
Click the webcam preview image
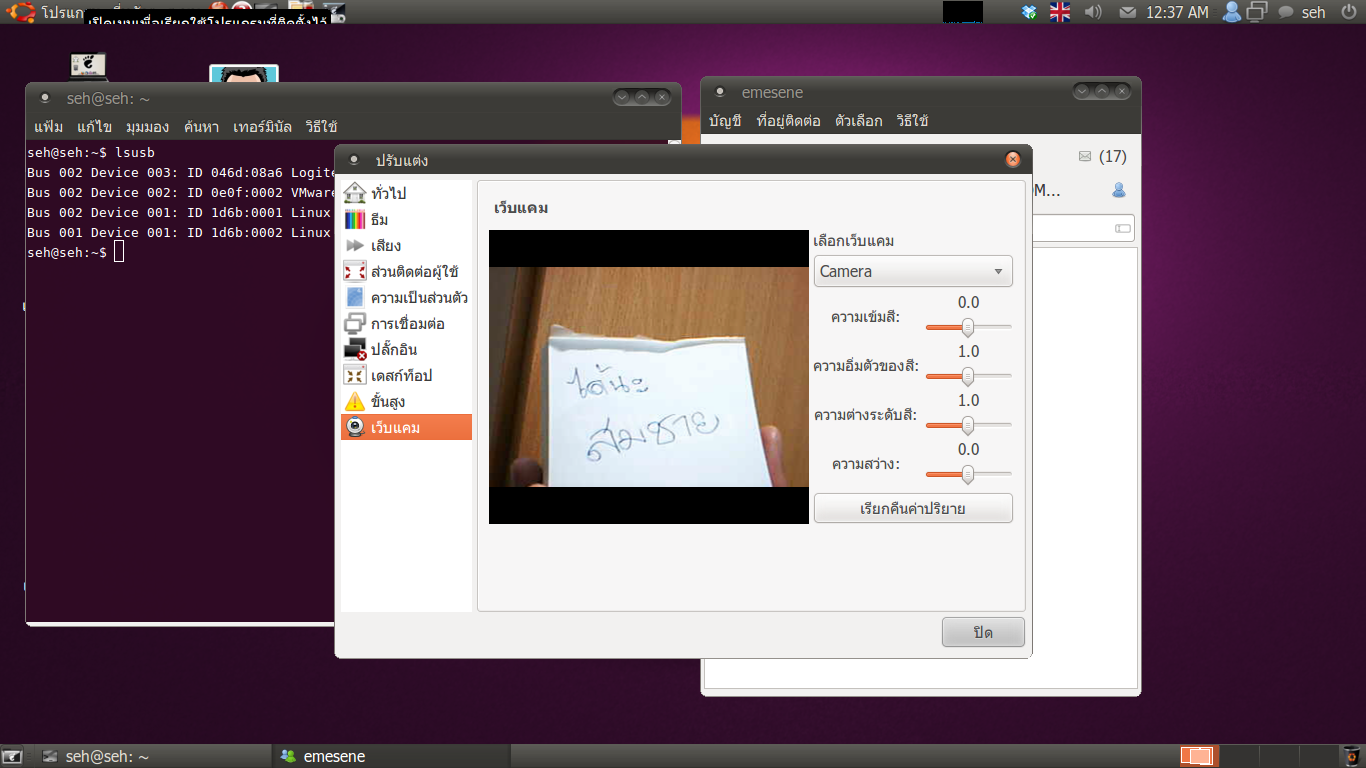648,377
